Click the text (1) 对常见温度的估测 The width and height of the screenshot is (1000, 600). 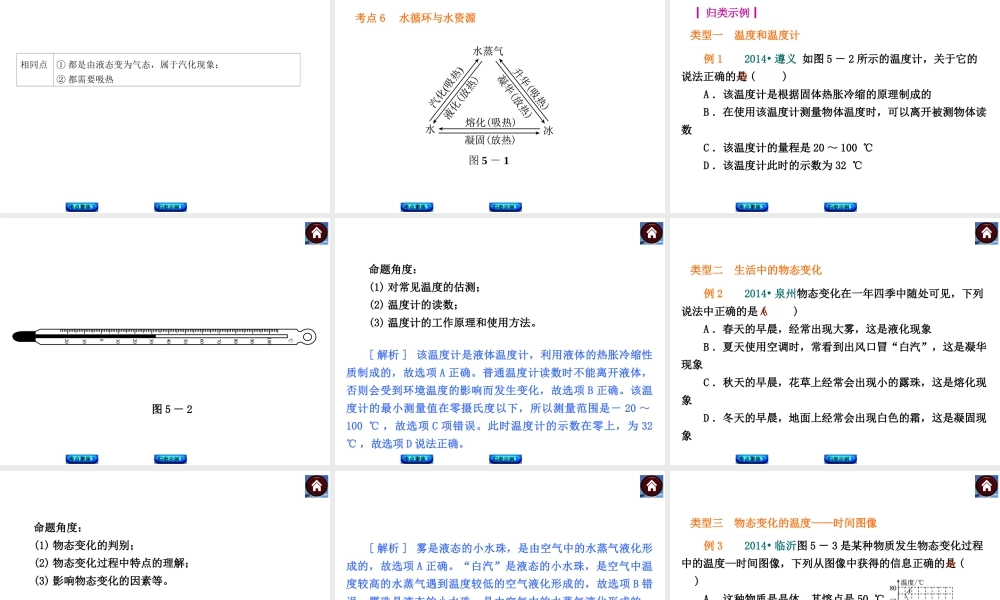pos(425,287)
